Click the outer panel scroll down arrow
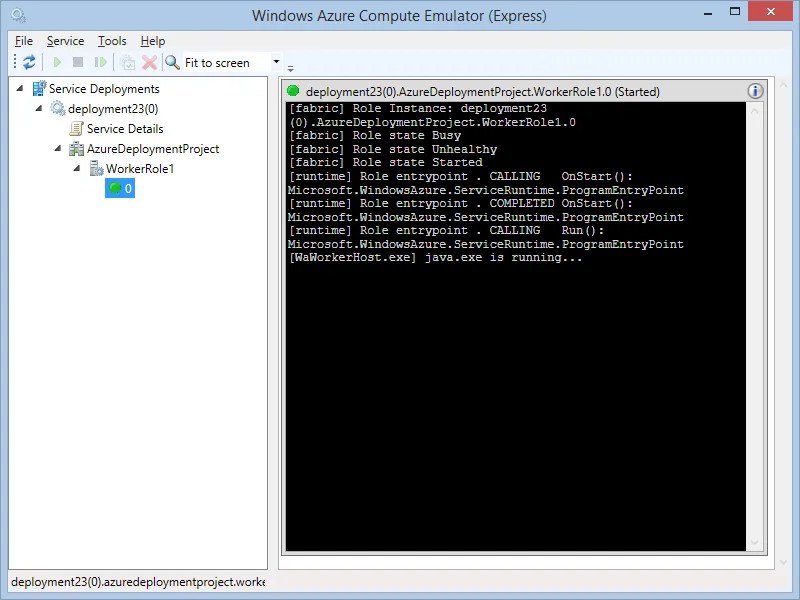Viewport: 800px width, 600px height. coord(784,563)
